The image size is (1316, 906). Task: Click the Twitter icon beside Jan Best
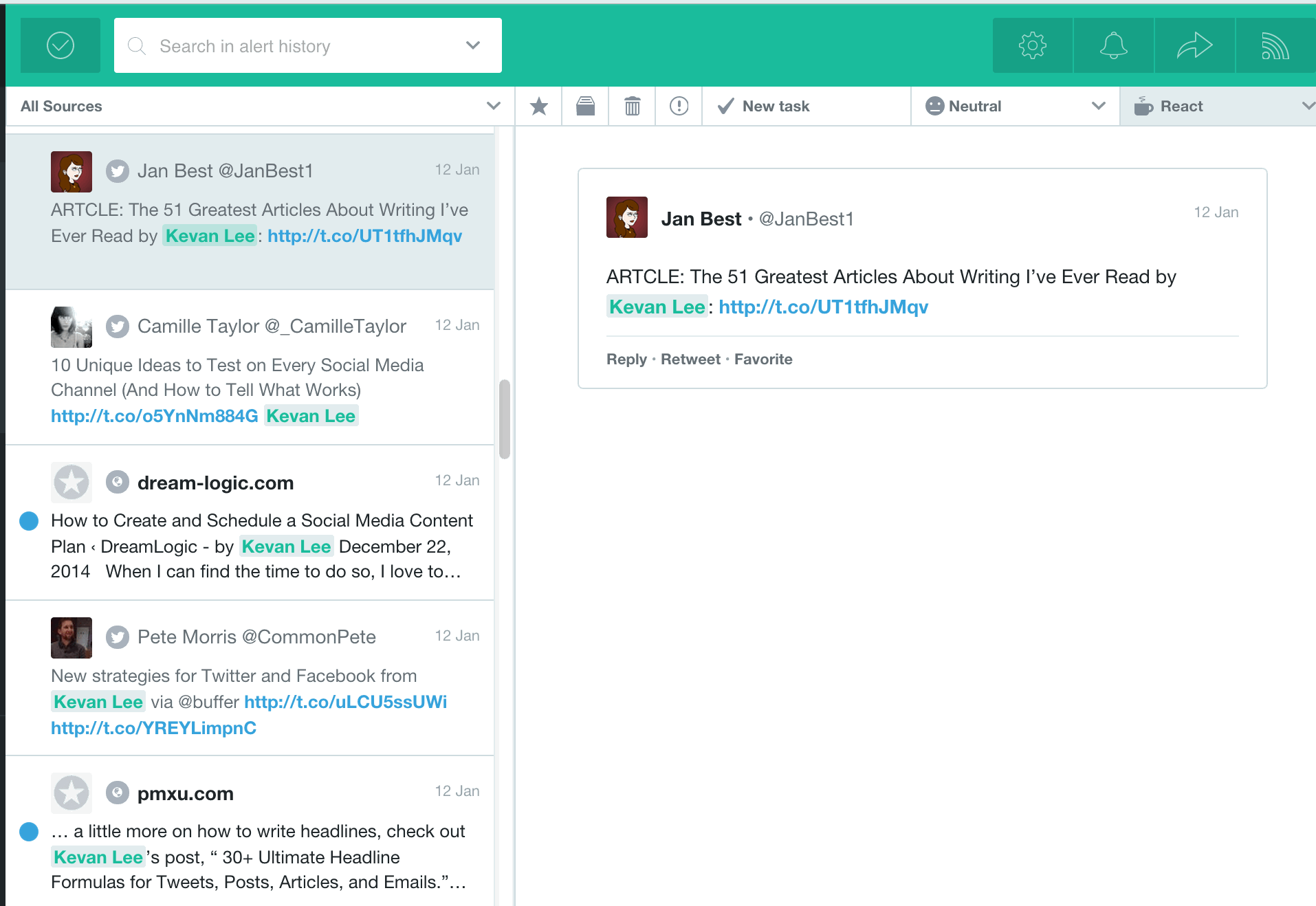(x=118, y=170)
